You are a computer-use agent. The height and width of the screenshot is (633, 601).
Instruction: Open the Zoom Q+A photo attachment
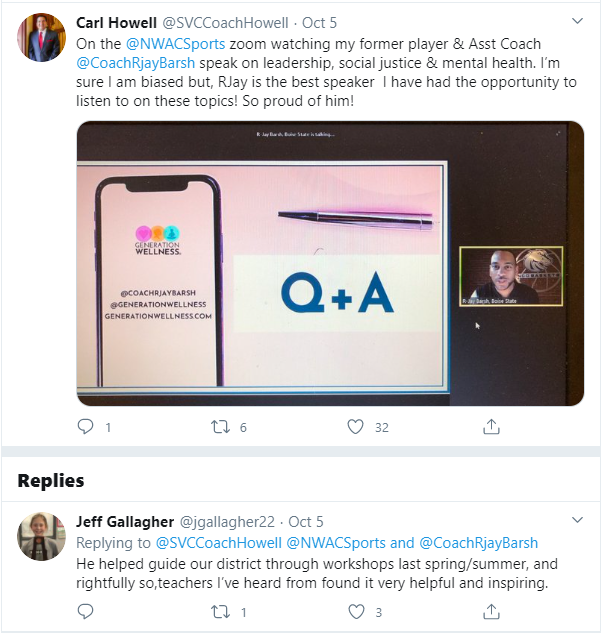330,263
